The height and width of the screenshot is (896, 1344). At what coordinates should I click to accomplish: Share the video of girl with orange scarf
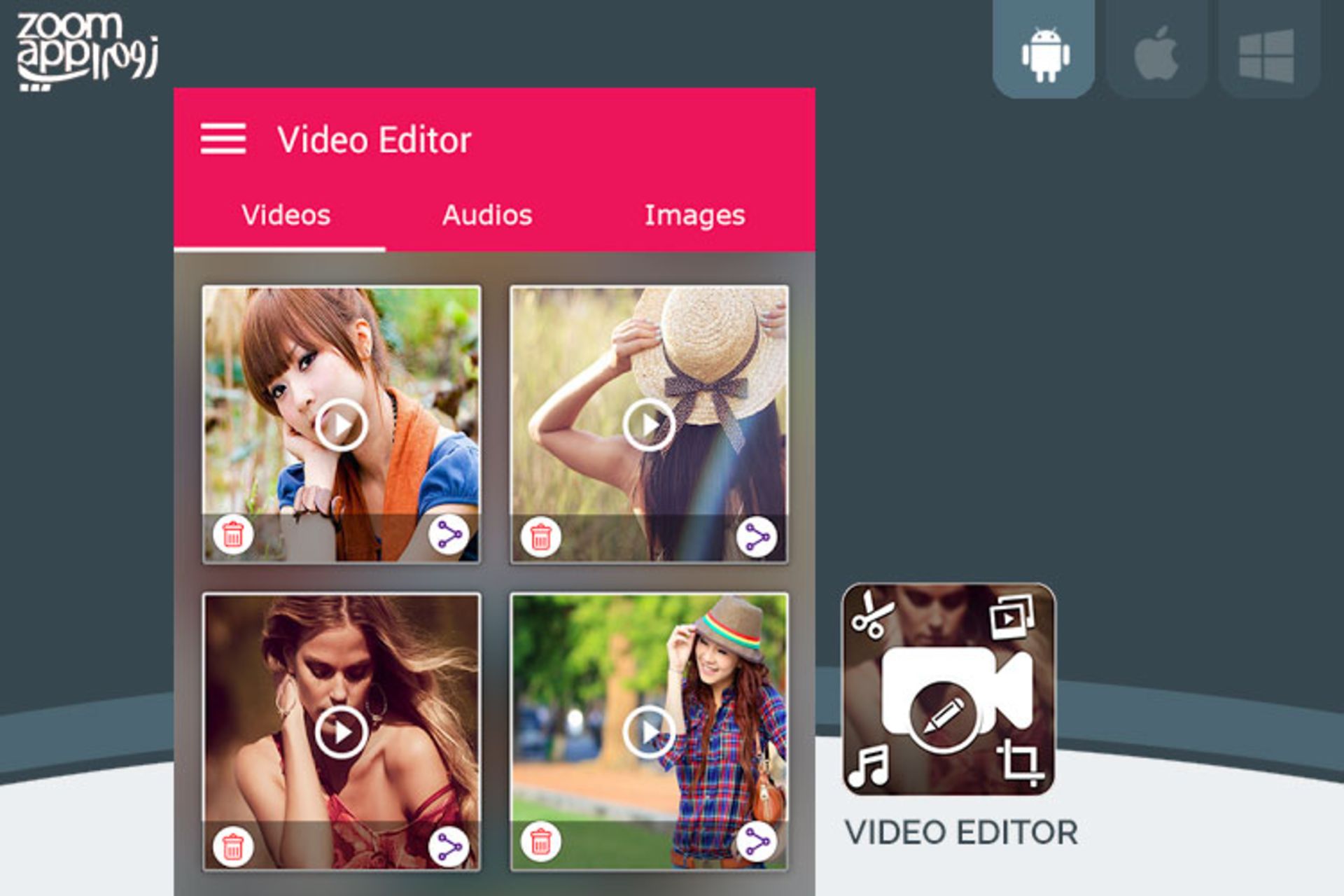click(449, 535)
